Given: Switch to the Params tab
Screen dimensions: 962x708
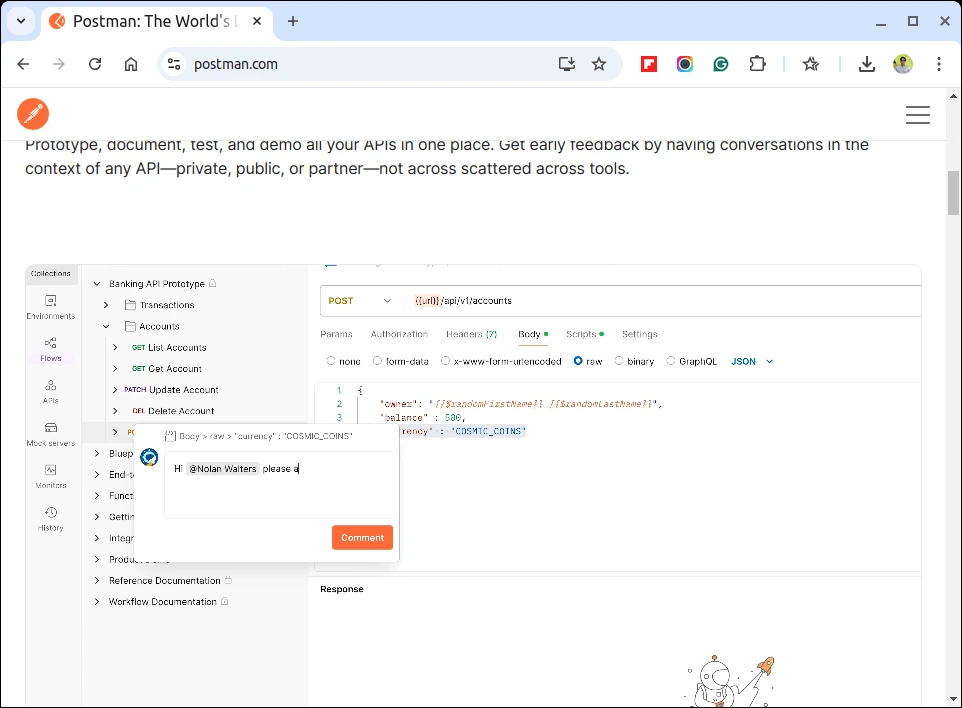Looking at the screenshot, I should click(336, 334).
